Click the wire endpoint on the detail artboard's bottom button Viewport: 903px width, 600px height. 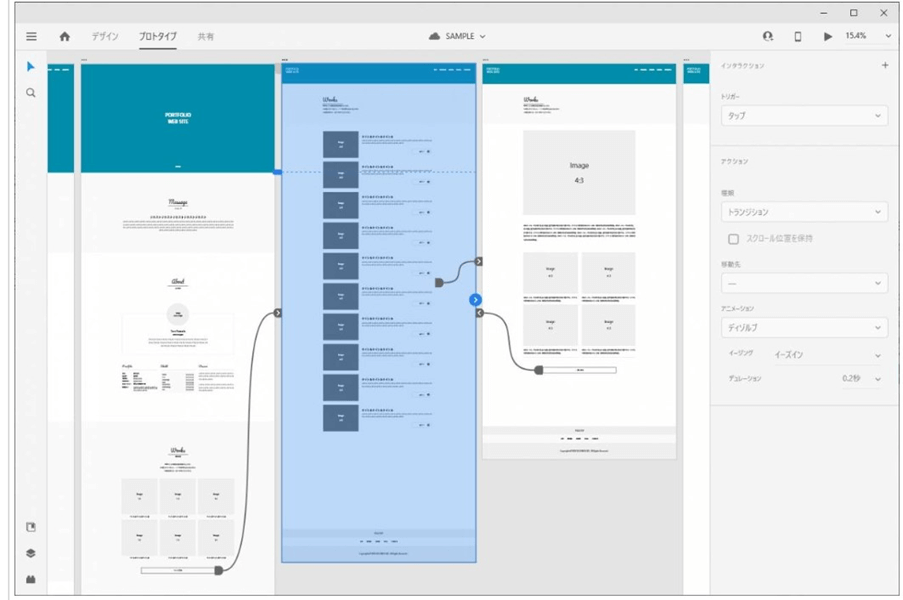pyautogui.click(x=539, y=370)
